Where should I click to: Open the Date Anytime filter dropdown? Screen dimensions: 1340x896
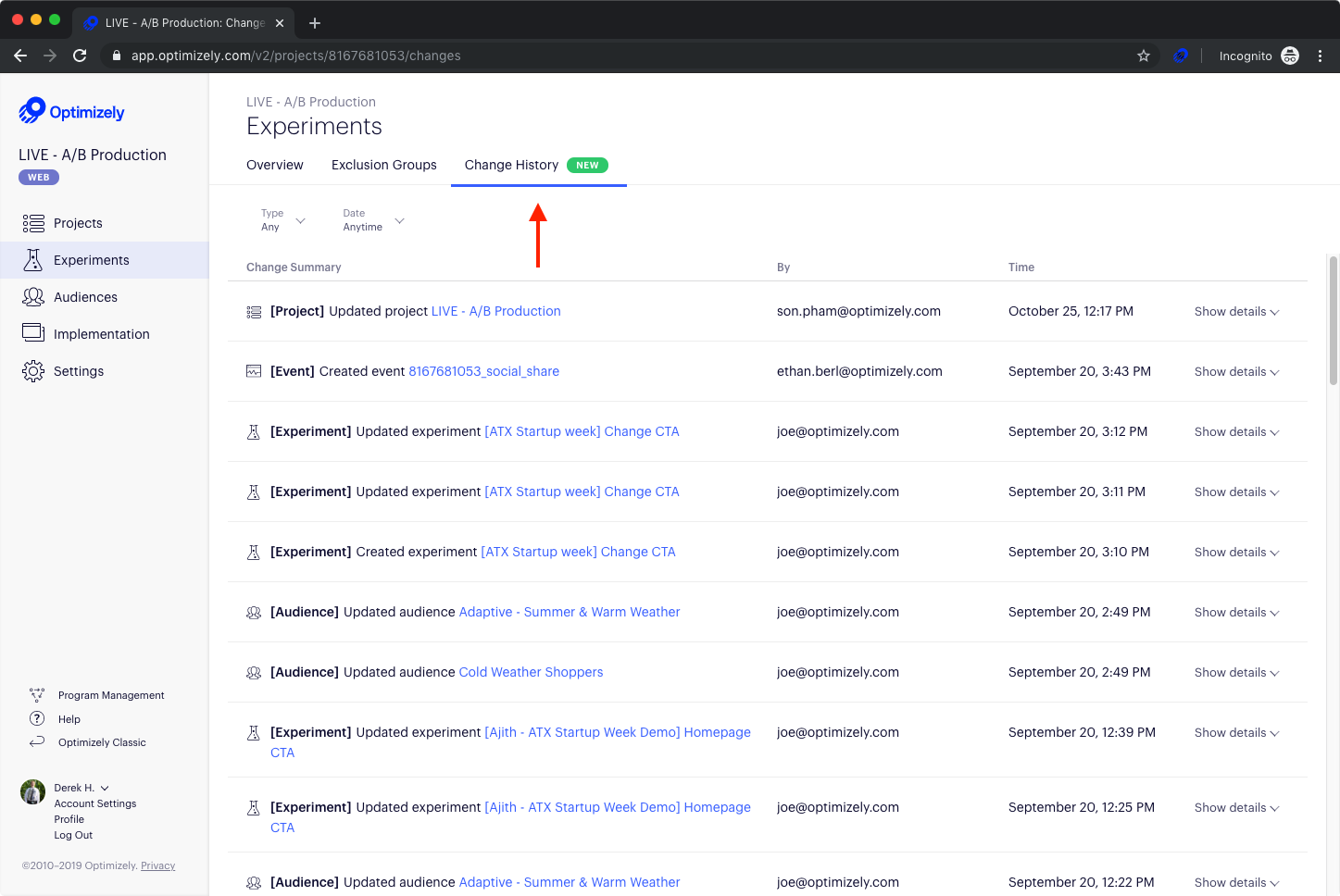[x=373, y=220]
